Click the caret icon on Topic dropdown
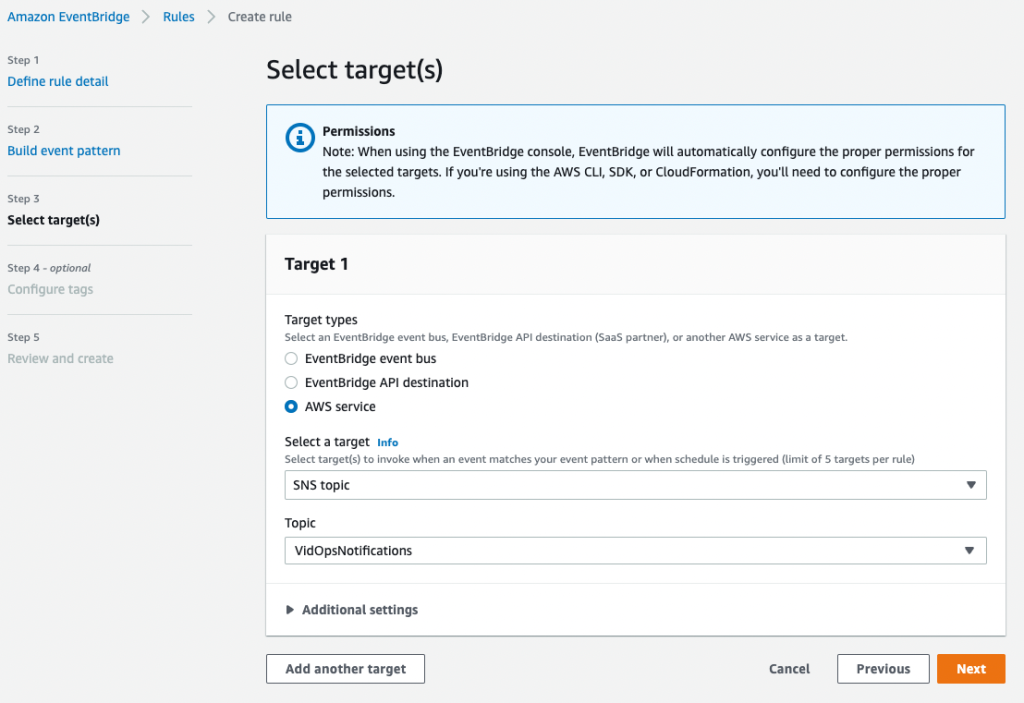This screenshot has height=703, width=1024. [x=969, y=550]
